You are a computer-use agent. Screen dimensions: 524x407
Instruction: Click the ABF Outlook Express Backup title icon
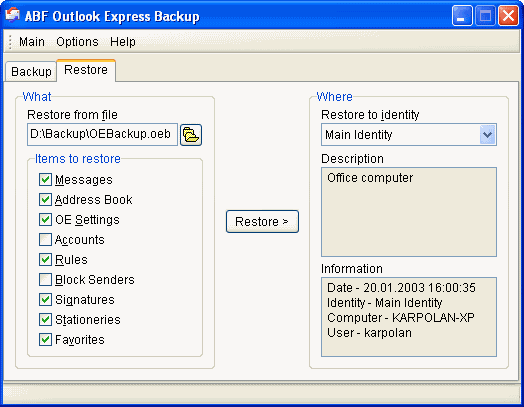[x=12, y=15]
